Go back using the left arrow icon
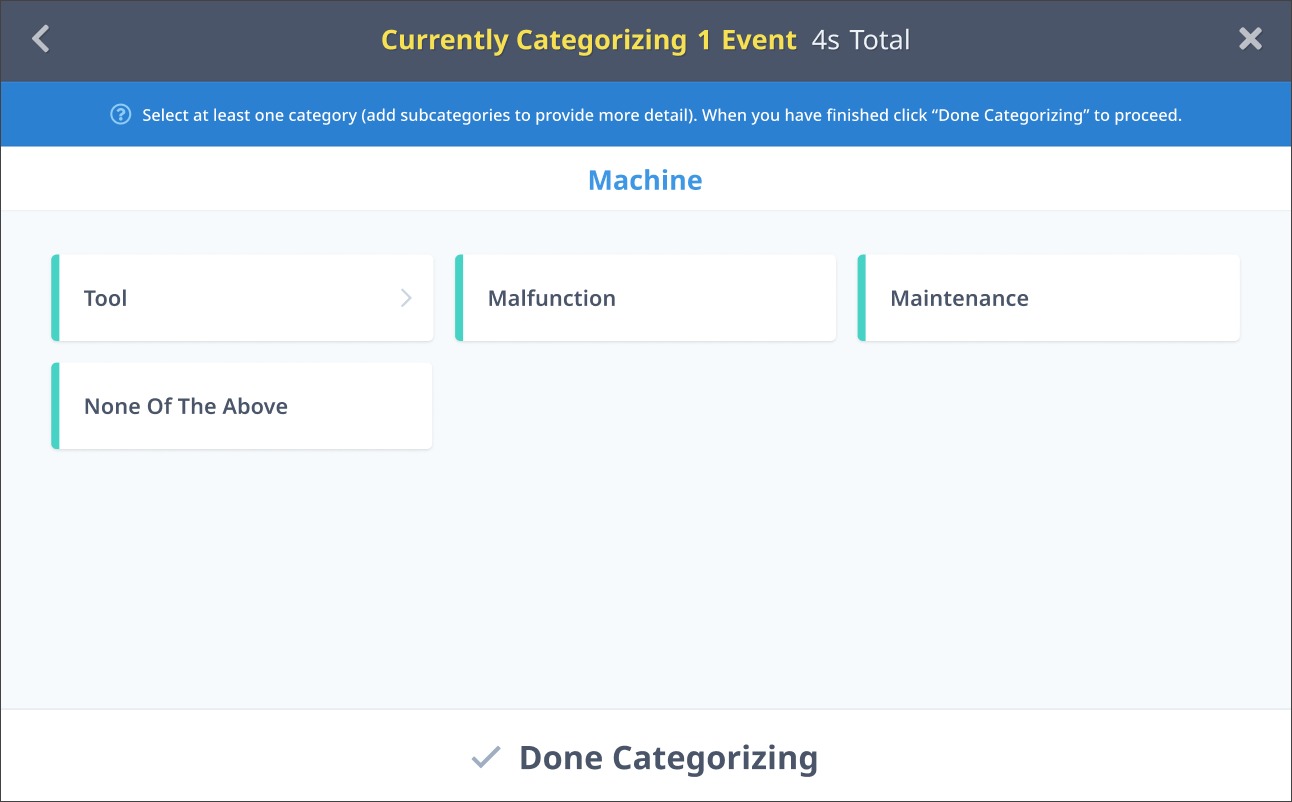Viewport: 1292px width, 802px height. tap(40, 39)
